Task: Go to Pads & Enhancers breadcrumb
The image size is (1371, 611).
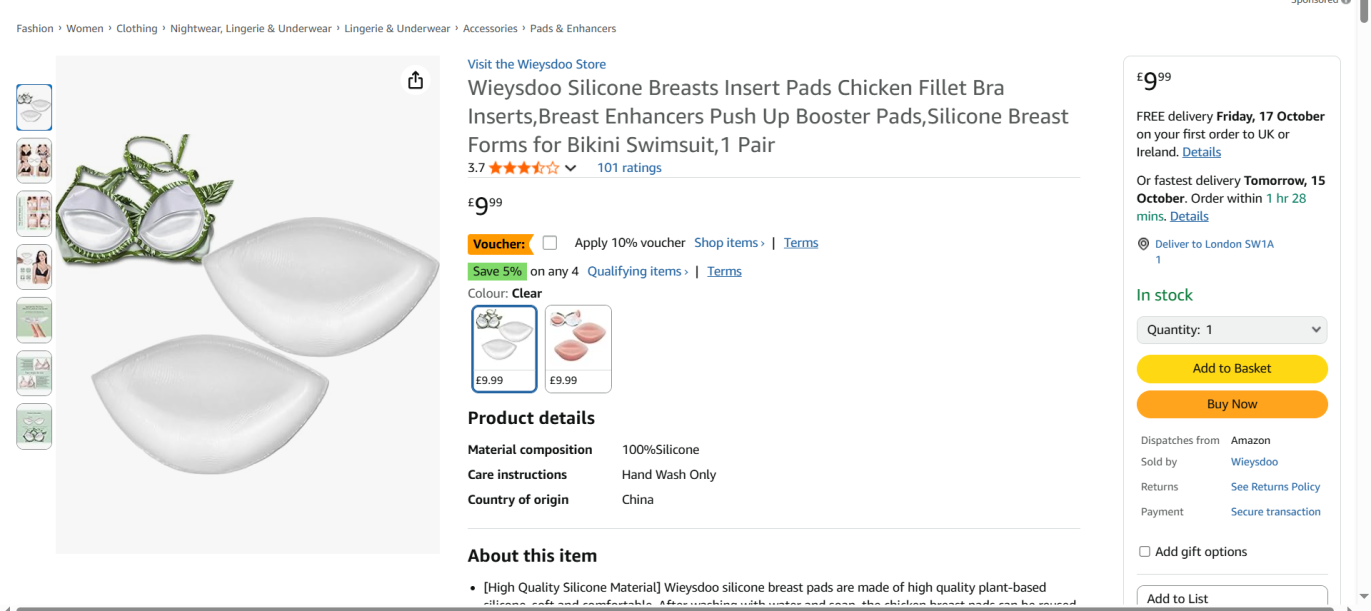Action: point(573,29)
